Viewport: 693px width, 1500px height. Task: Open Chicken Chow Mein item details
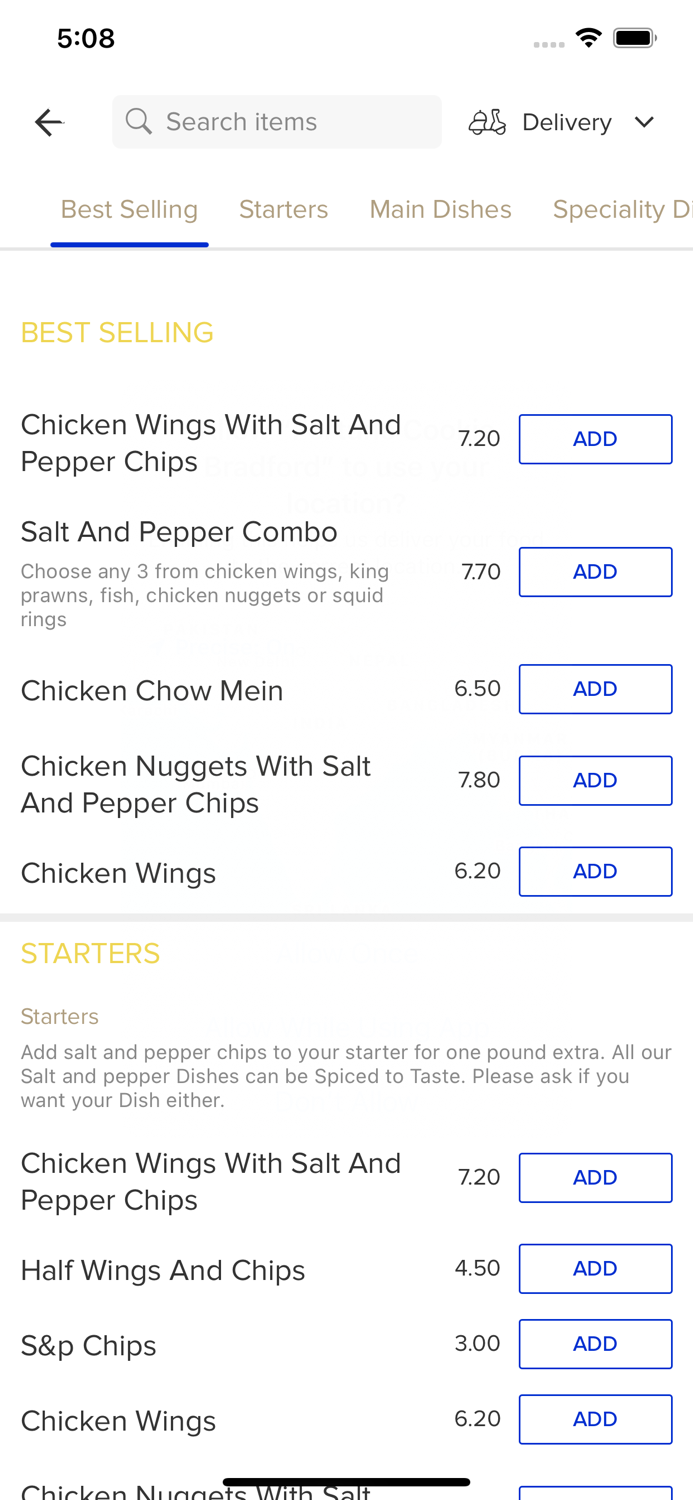[152, 691]
